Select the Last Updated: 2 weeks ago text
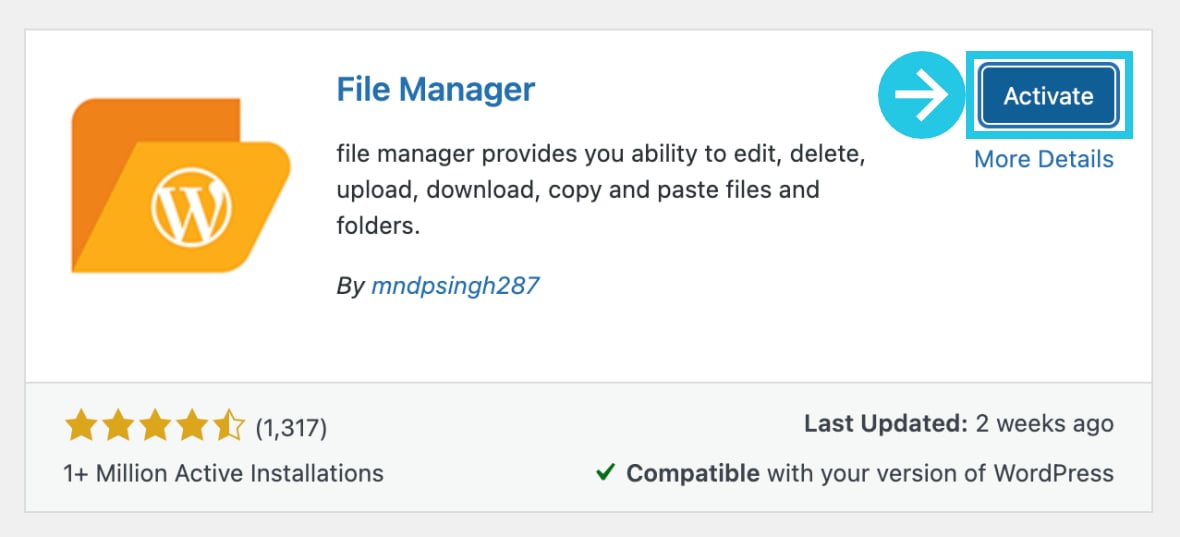 tap(959, 423)
